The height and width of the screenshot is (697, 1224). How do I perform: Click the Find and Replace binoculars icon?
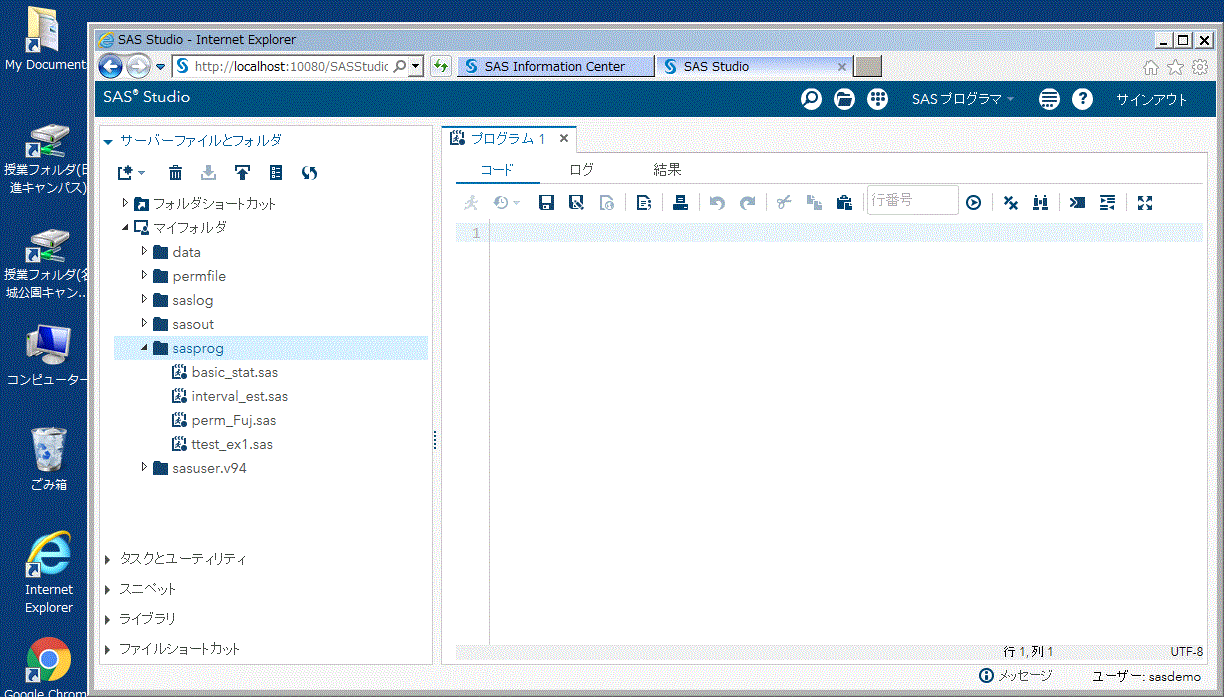[1040, 202]
